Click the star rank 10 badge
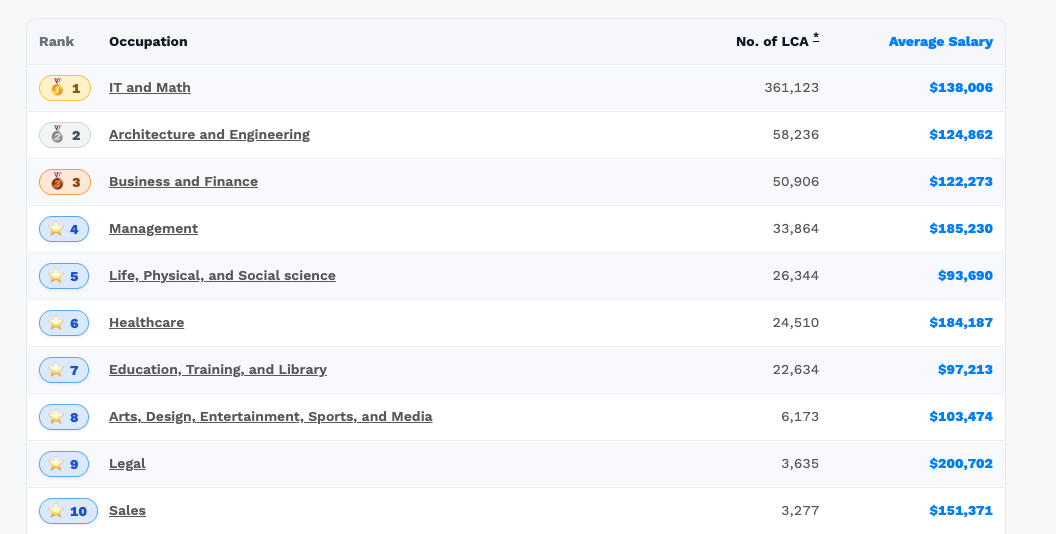Screen dimensions: 1056x534 coord(68,511)
